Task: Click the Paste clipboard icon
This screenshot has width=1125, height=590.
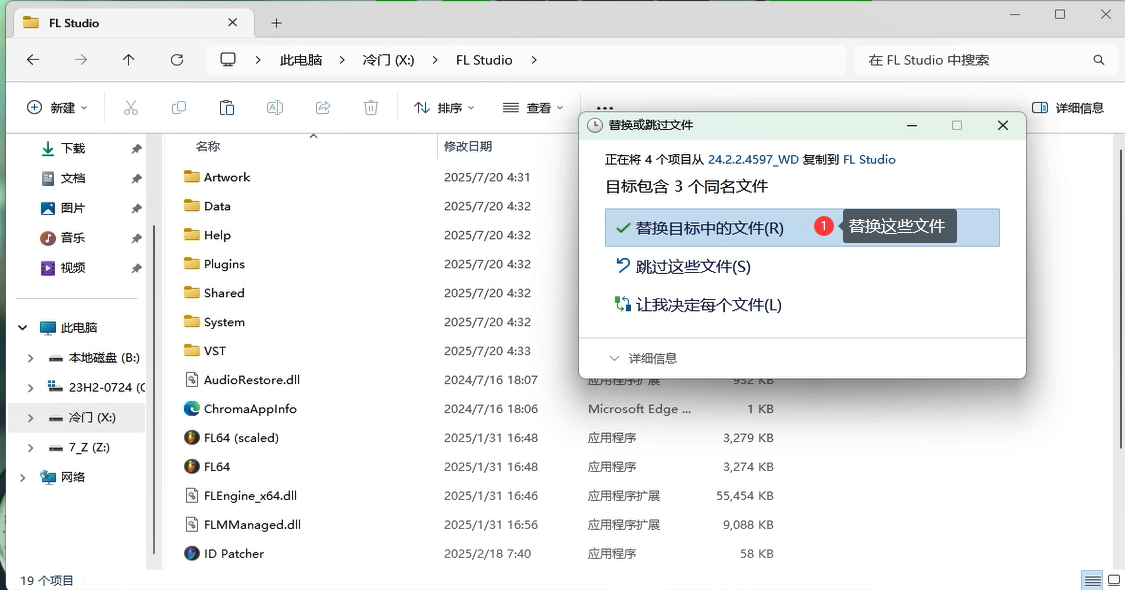Action: click(227, 108)
